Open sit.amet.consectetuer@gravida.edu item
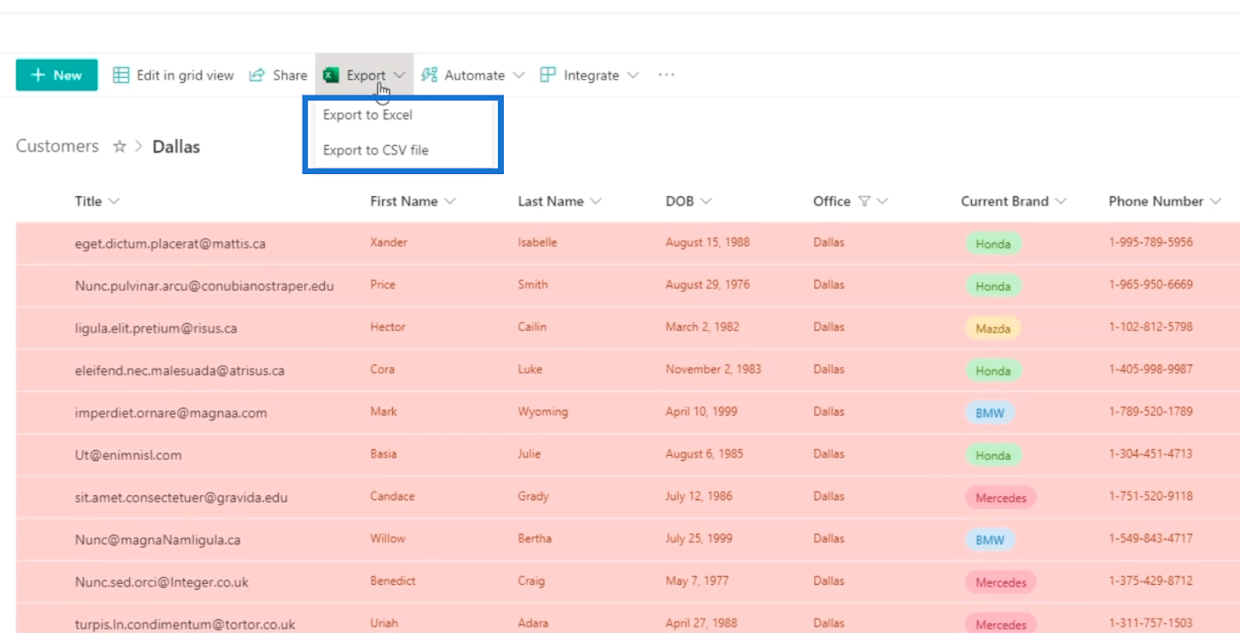1240x633 pixels. [181, 497]
